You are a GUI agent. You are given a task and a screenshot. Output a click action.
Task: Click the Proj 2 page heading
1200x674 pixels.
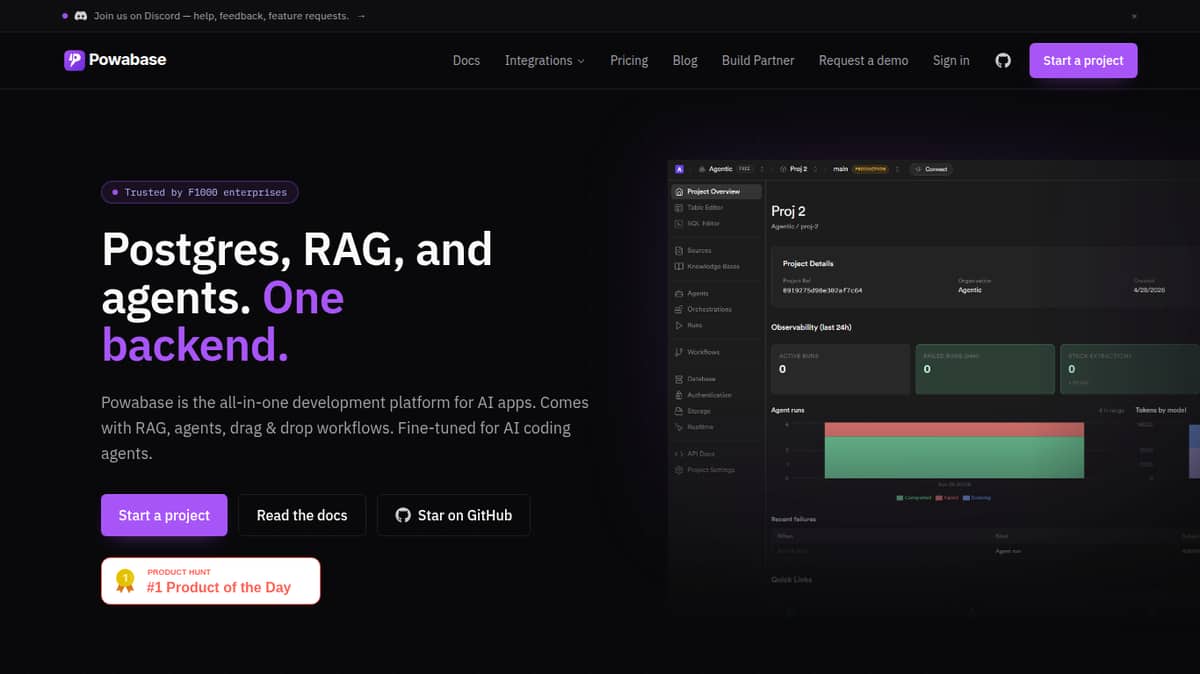coord(788,211)
